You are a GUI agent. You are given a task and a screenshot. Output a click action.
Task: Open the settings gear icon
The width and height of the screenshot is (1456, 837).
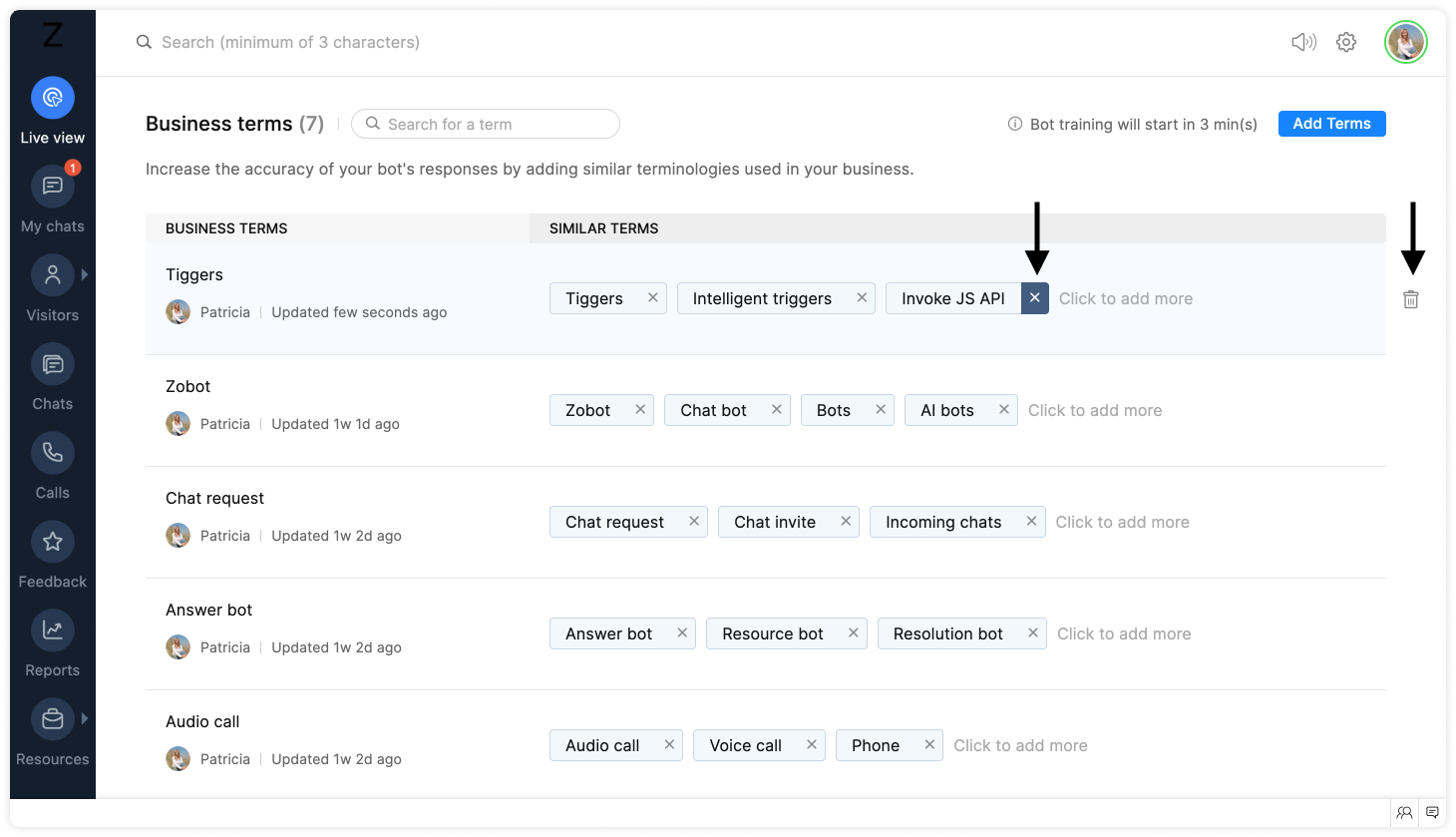[x=1346, y=42]
